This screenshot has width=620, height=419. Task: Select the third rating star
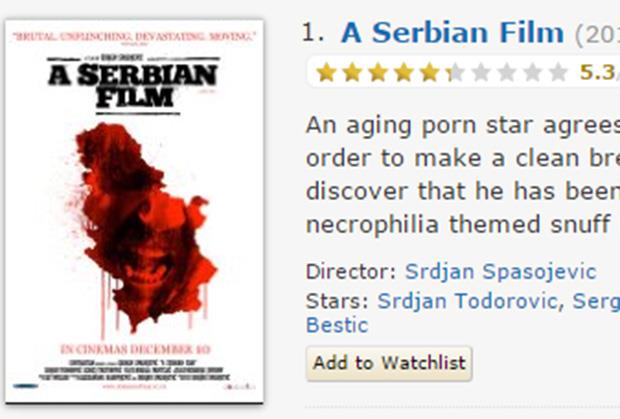click(377, 72)
